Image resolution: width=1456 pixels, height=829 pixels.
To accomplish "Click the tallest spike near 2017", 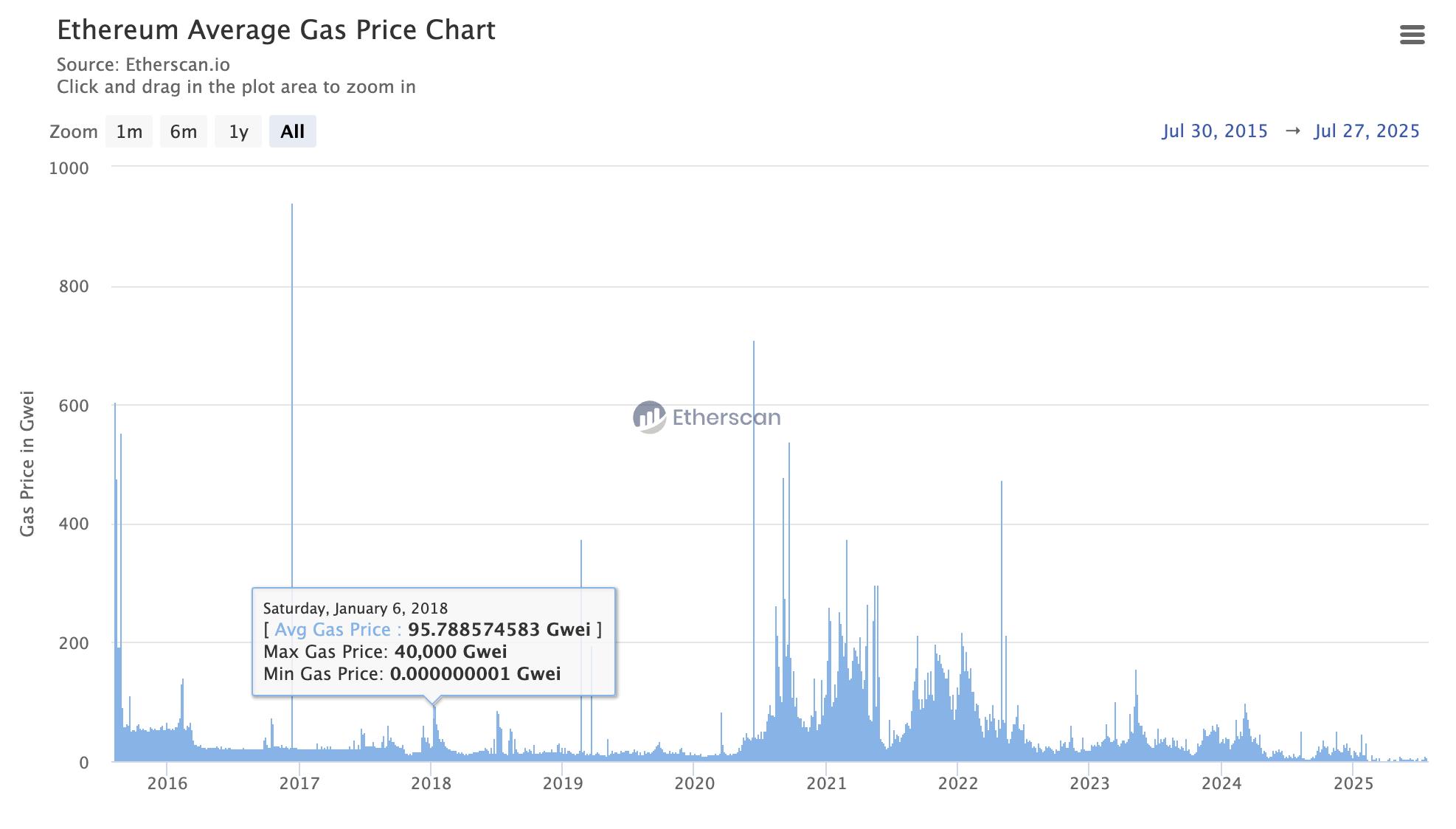I will (292, 295).
